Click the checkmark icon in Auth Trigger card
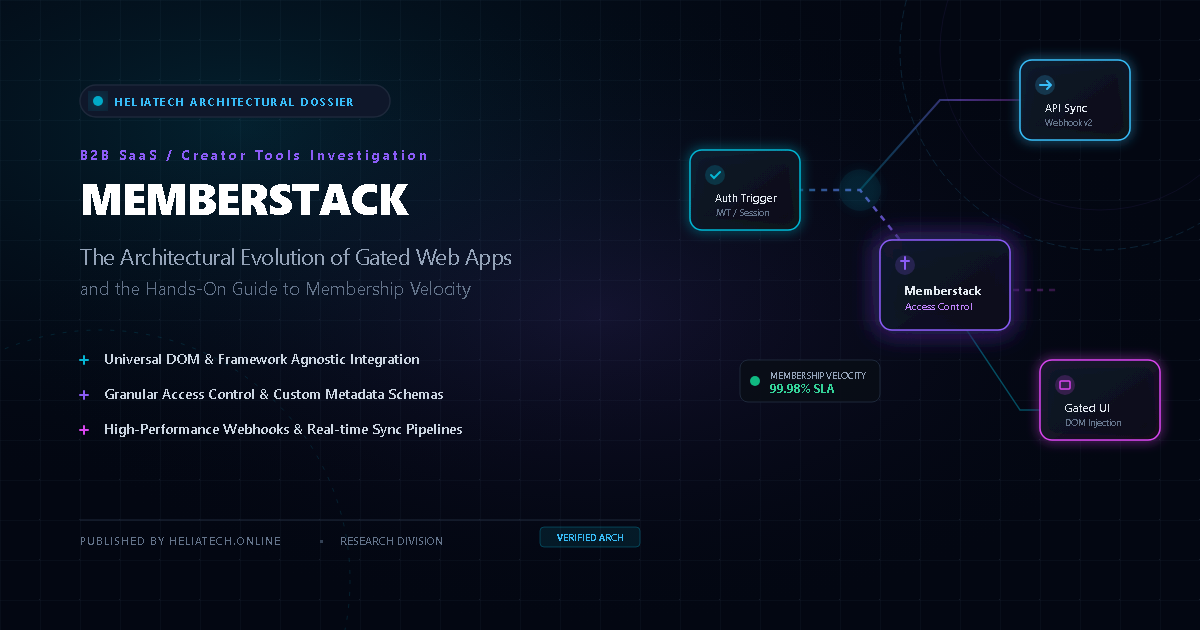Image resolution: width=1200 pixels, height=630 pixels. (715, 174)
